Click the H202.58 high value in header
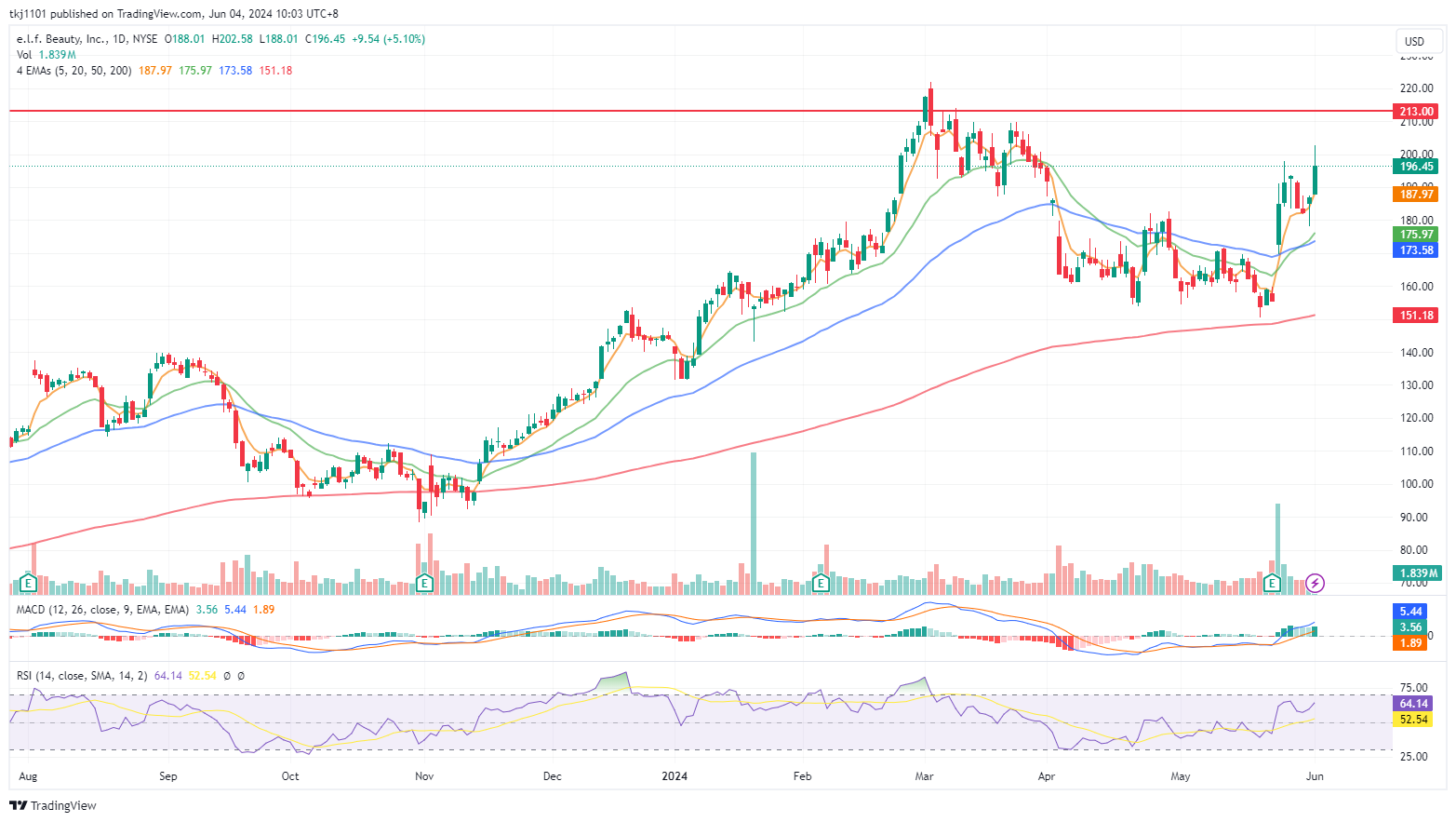Screen dimensions: 1456x822 point(233,39)
